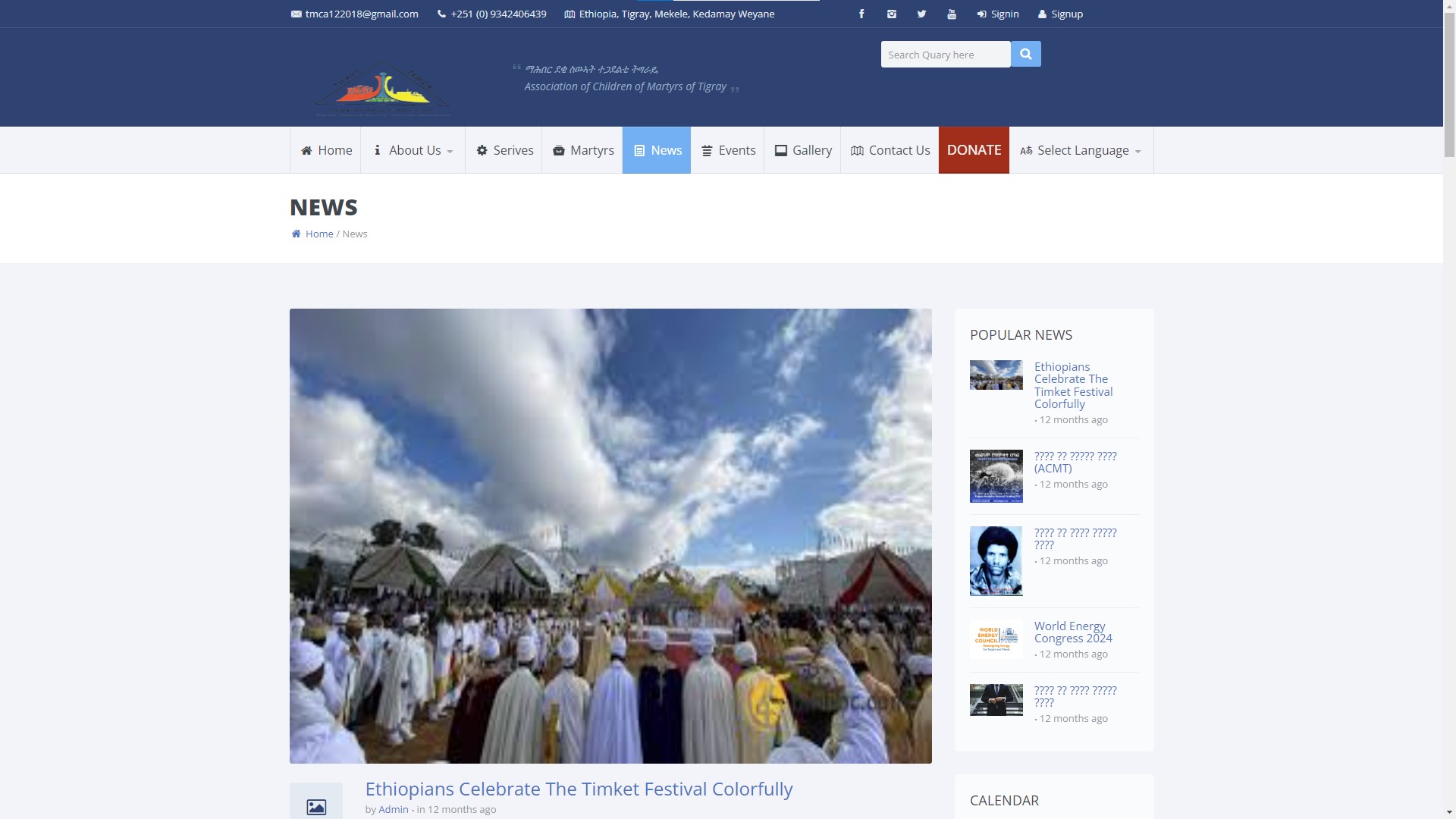Click the afro portrait news thumbnail
Screen dimensions: 1456x819
[x=996, y=561]
